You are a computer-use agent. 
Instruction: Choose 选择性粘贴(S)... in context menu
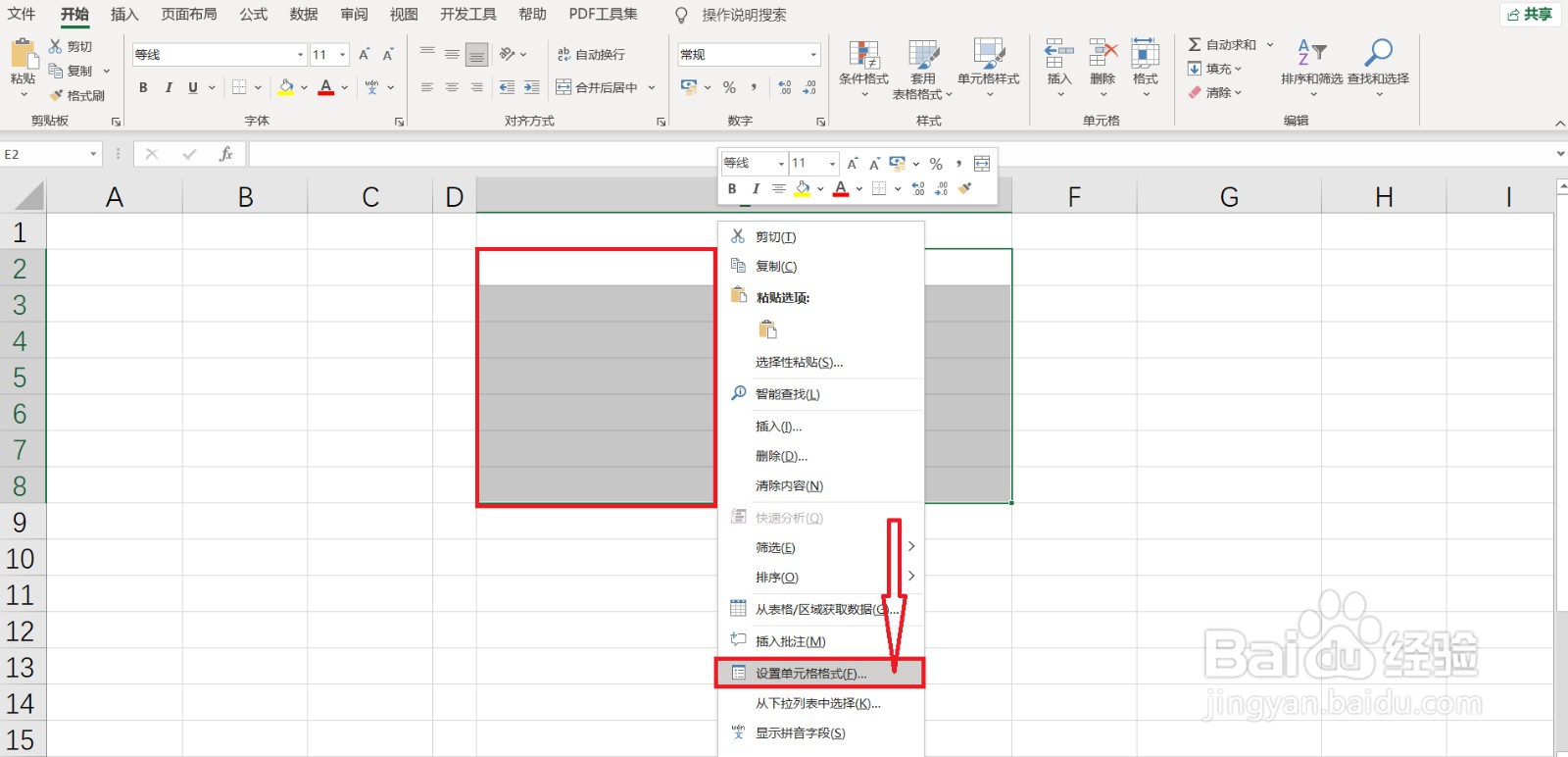coord(820,362)
